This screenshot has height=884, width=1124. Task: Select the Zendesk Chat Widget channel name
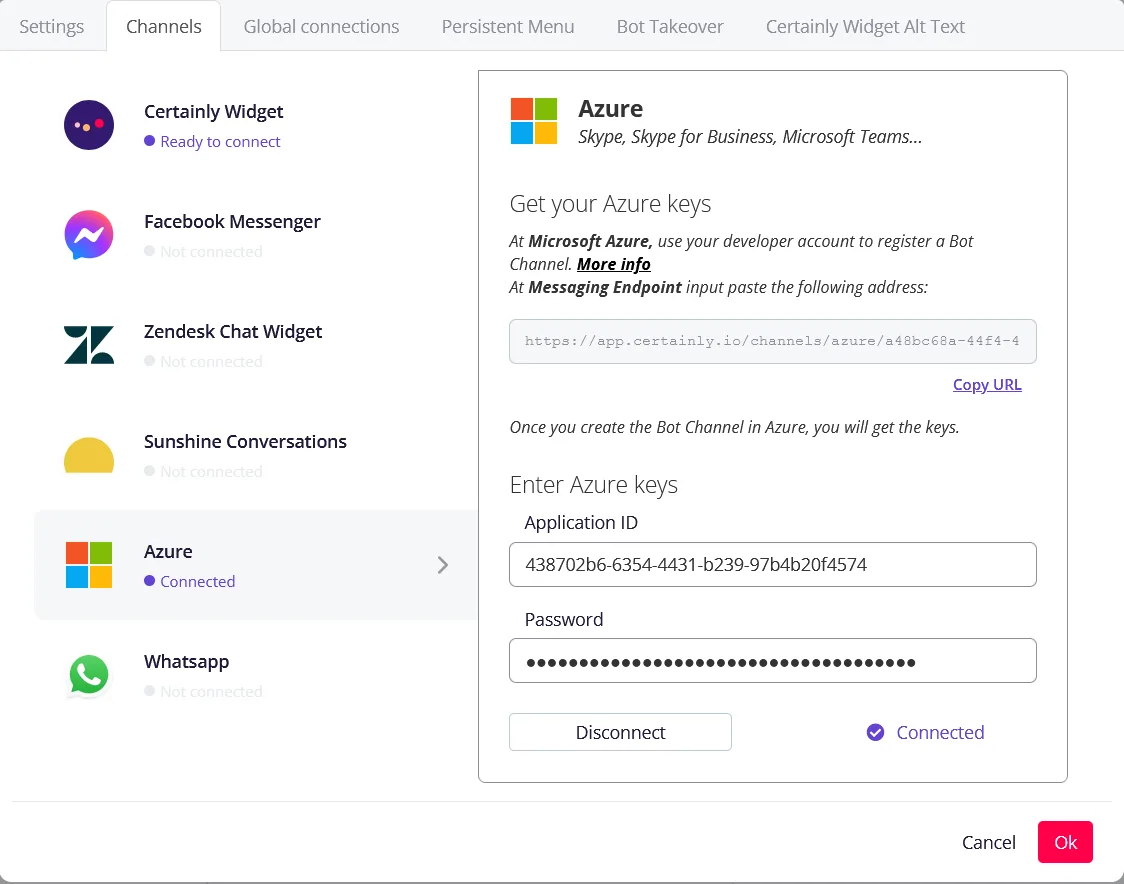pos(233,332)
